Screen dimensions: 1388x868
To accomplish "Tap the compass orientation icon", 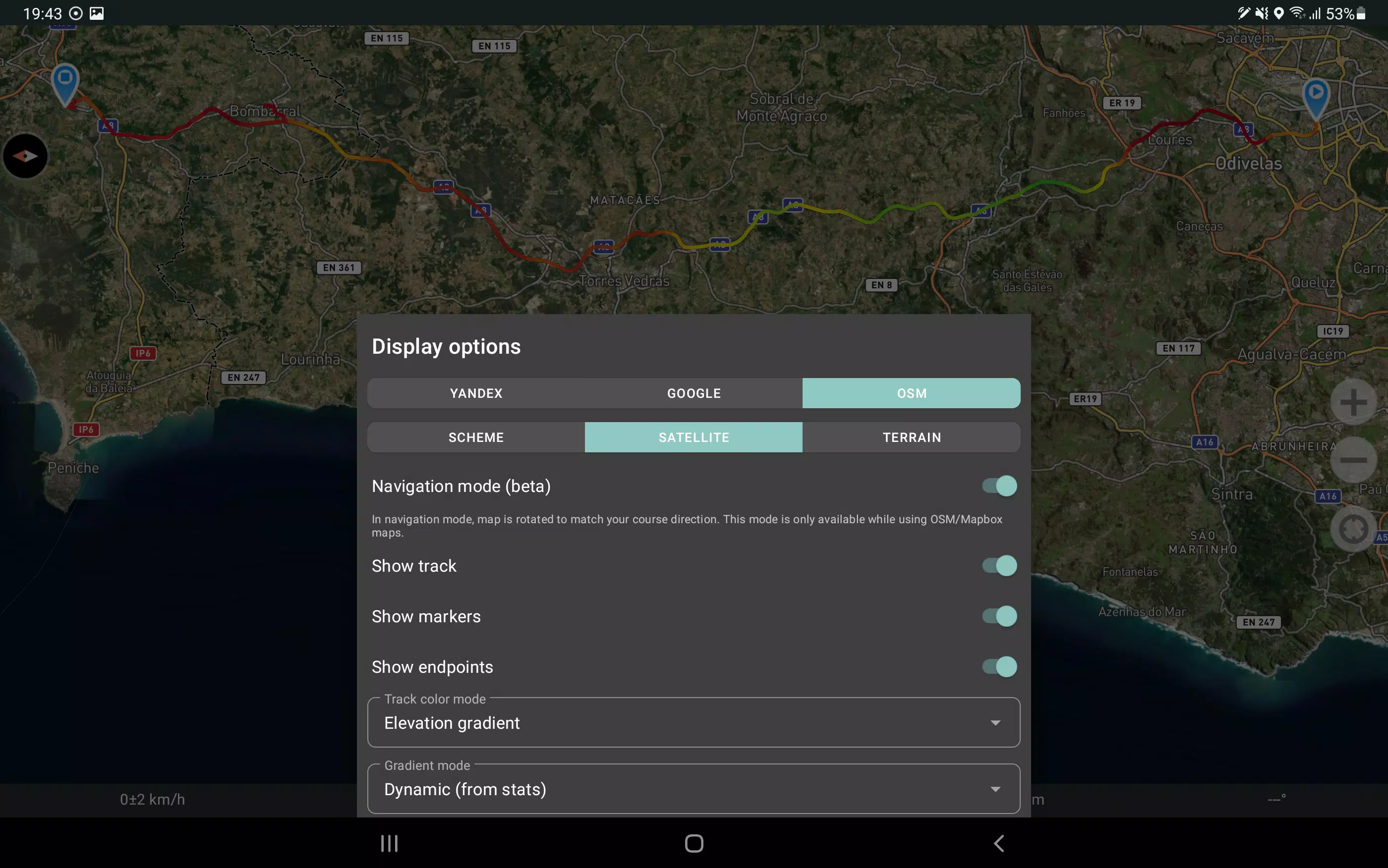I will click(25, 156).
